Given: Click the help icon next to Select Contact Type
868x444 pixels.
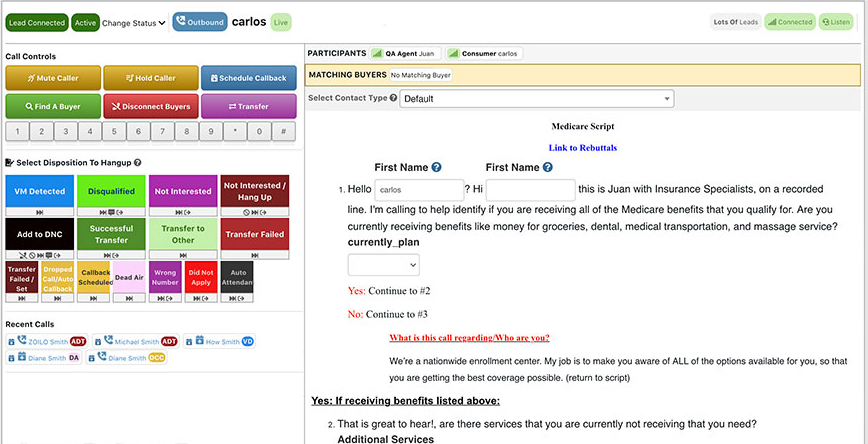Looking at the screenshot, I should (393, 98).
